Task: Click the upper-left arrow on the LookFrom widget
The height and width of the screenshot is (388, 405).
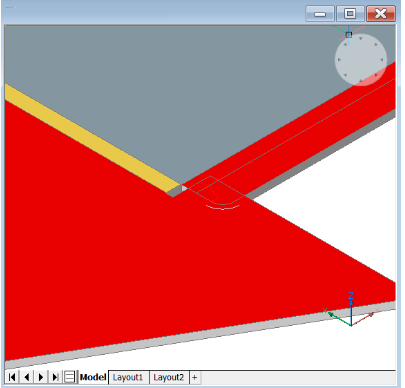Action: (346, 44)
